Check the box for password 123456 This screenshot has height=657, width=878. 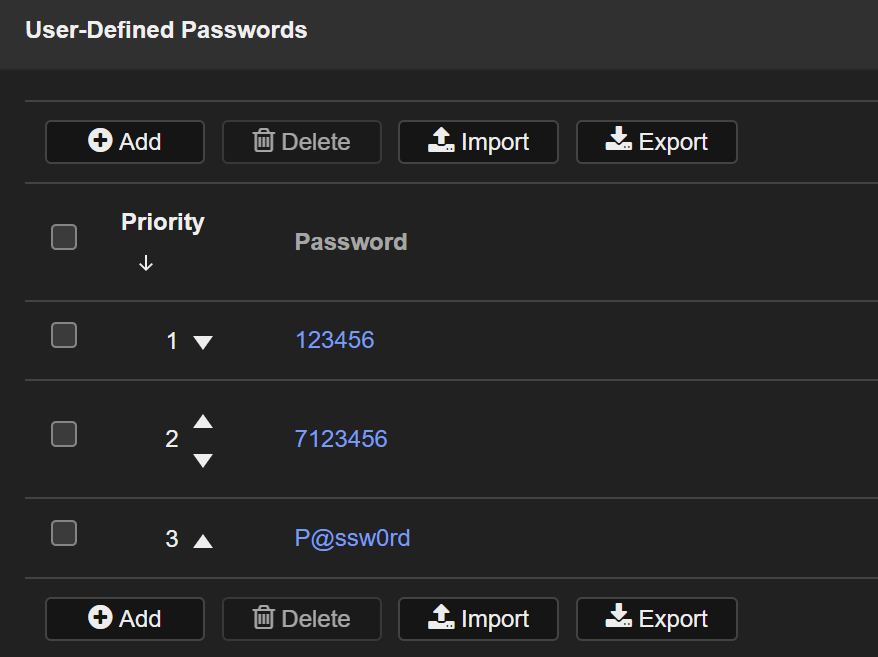pyautogui.click(x=64, y=335)
